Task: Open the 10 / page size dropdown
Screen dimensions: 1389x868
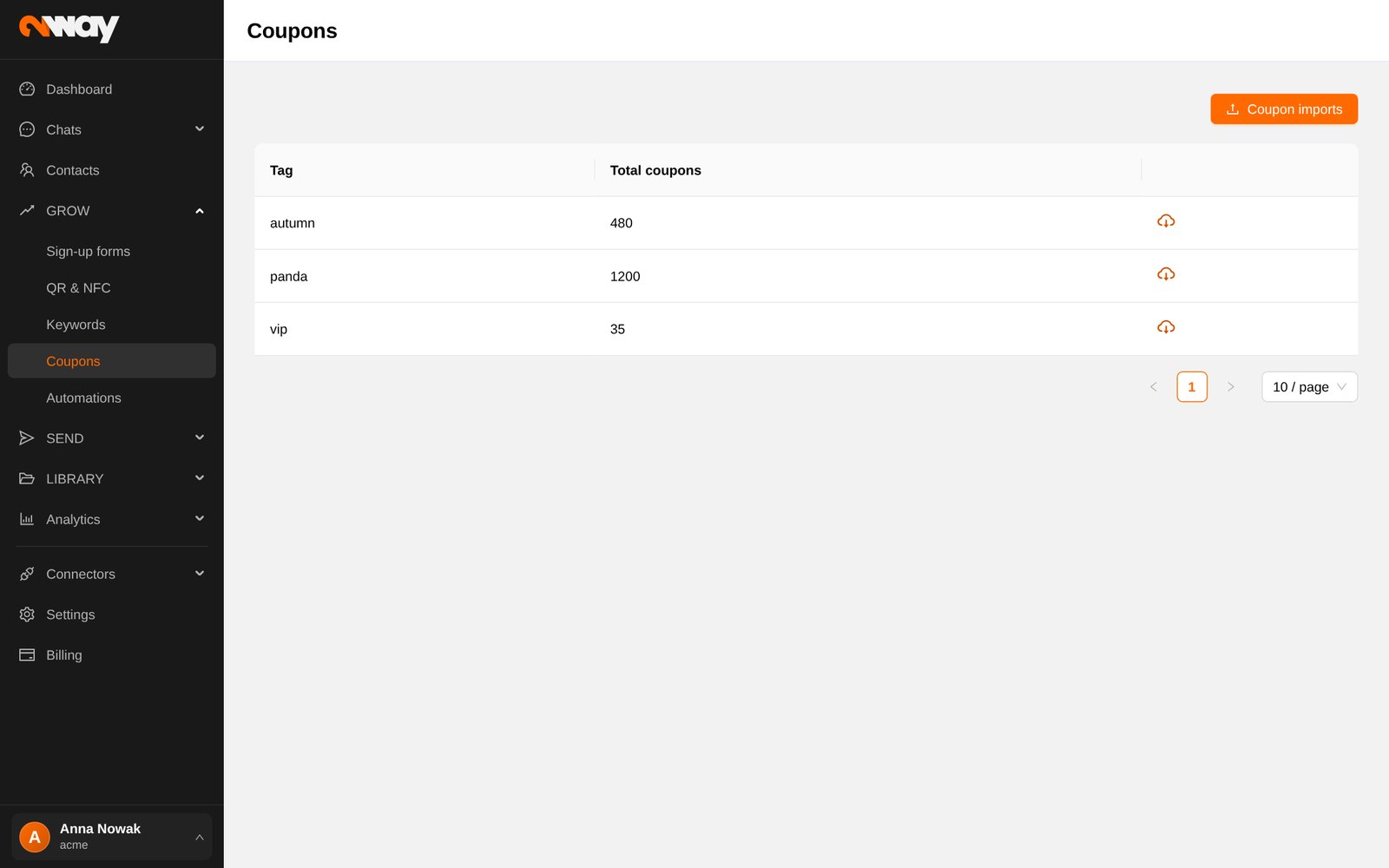Action: pos(1309,387)
